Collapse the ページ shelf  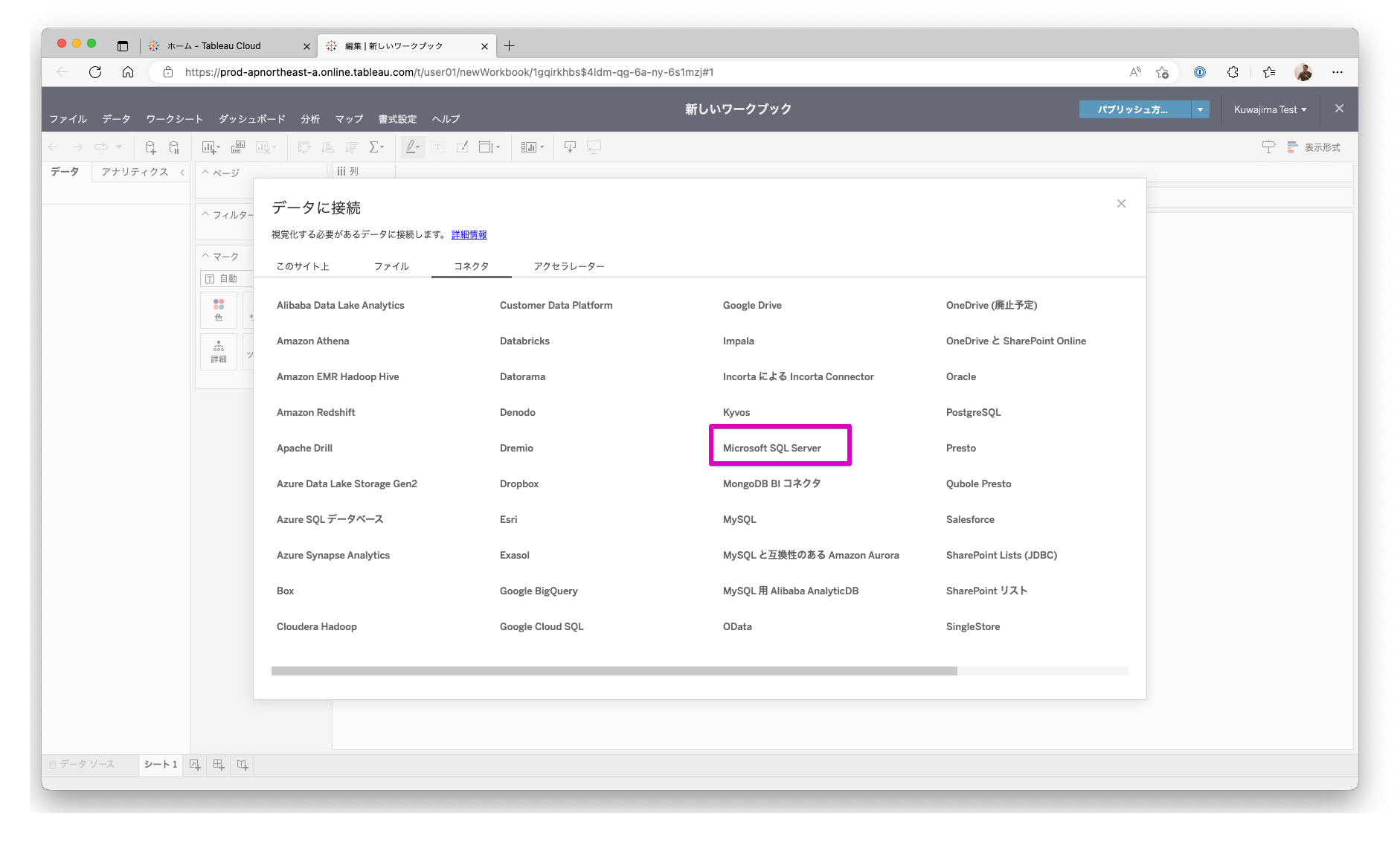206,172
